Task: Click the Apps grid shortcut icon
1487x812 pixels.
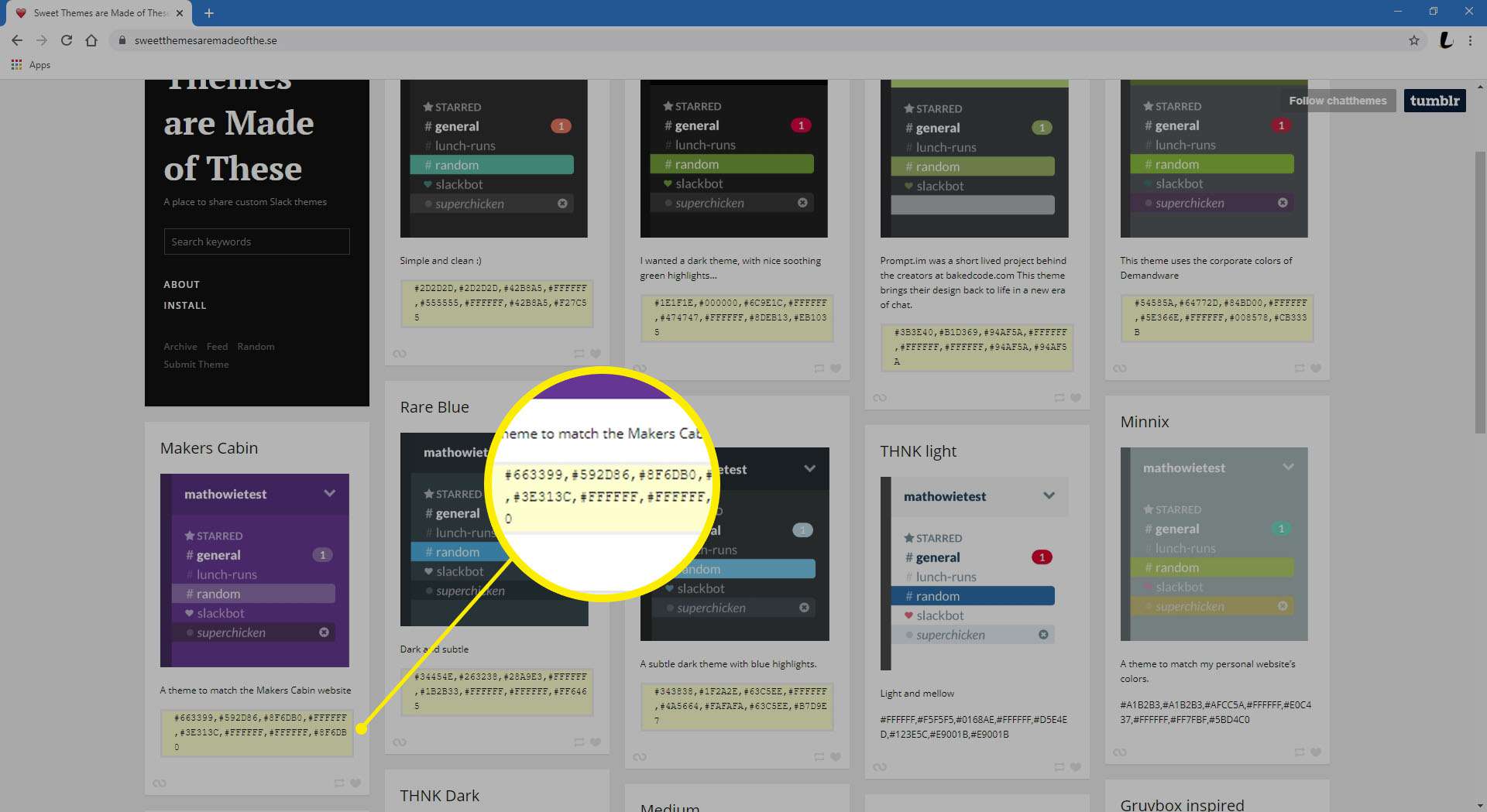Action: coord(16,65)
